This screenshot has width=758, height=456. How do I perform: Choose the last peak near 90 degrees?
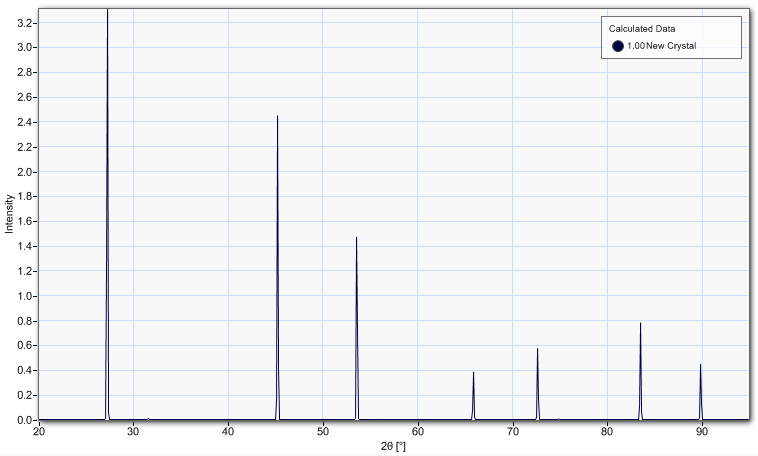tap(700, 392)
